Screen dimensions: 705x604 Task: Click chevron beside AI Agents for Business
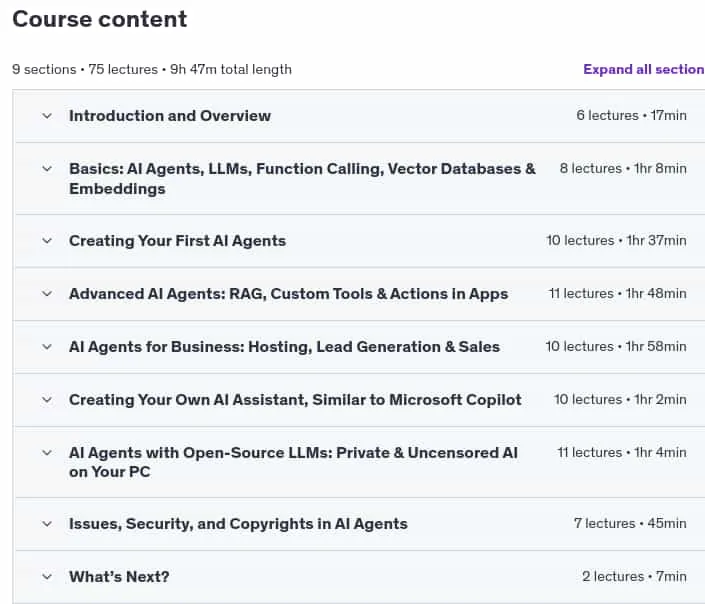47,347
